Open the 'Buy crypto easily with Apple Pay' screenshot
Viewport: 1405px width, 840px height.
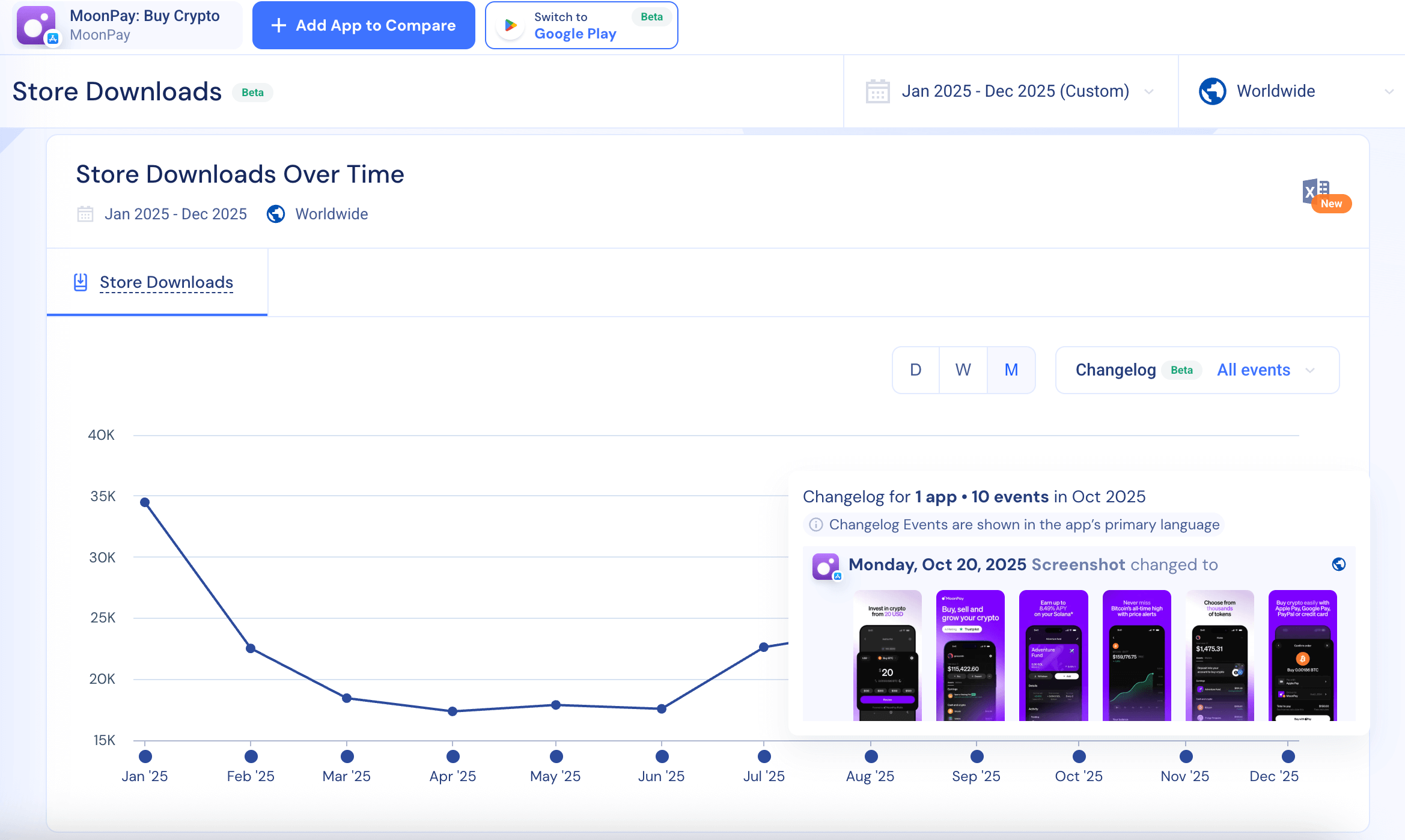[x=1303, y=656]
